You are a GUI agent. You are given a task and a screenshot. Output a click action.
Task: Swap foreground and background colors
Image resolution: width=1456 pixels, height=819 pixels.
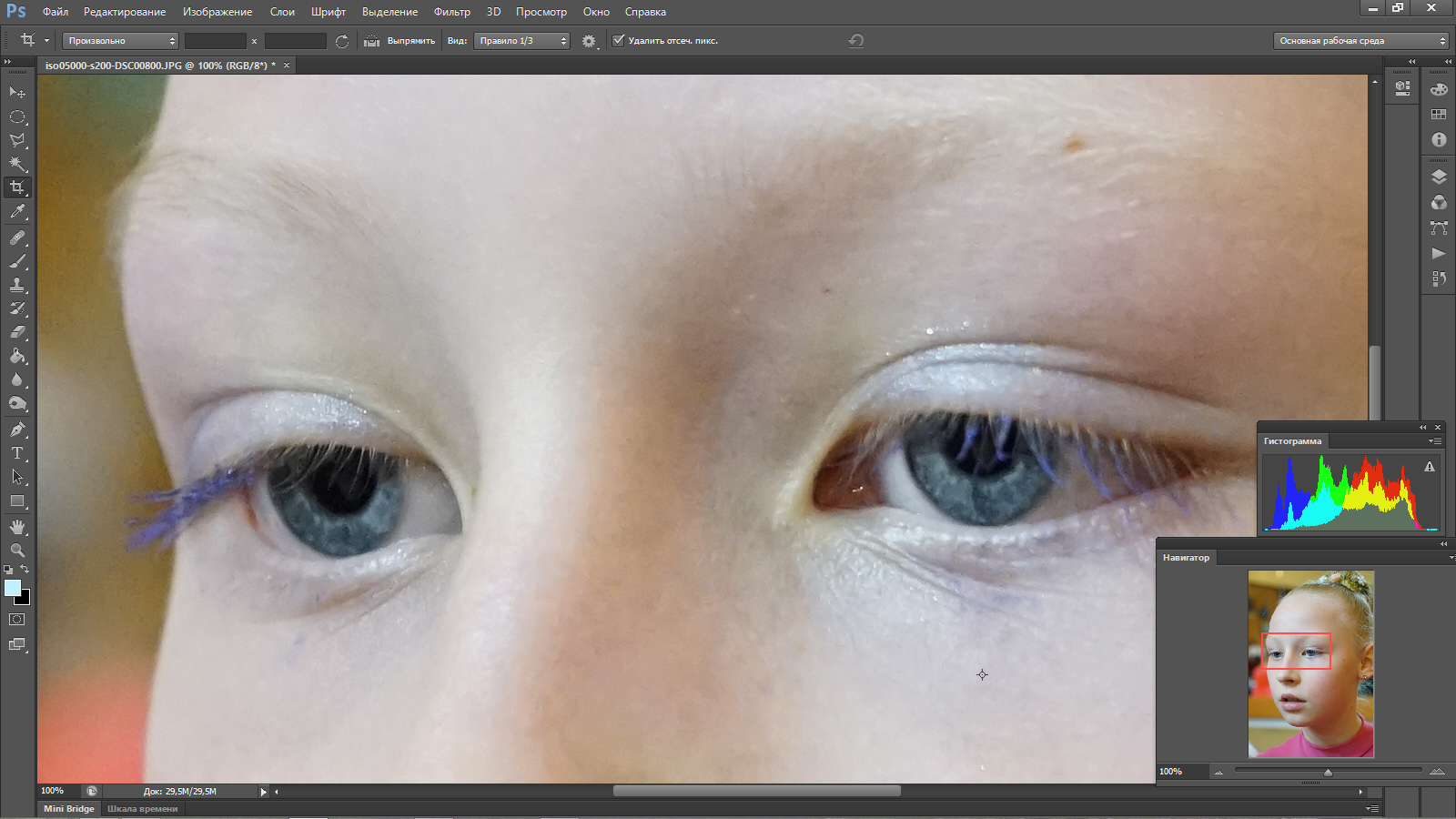[25, 569]
